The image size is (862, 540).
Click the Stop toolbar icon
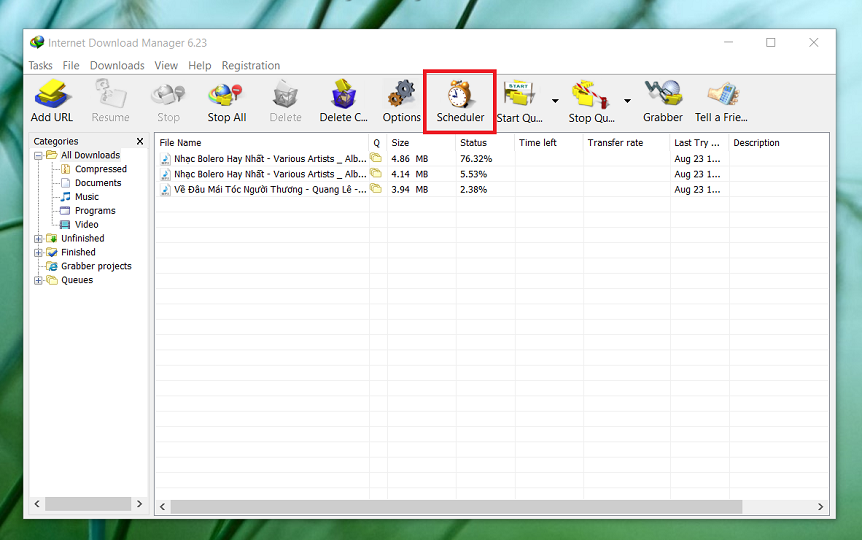click(168, 95)
